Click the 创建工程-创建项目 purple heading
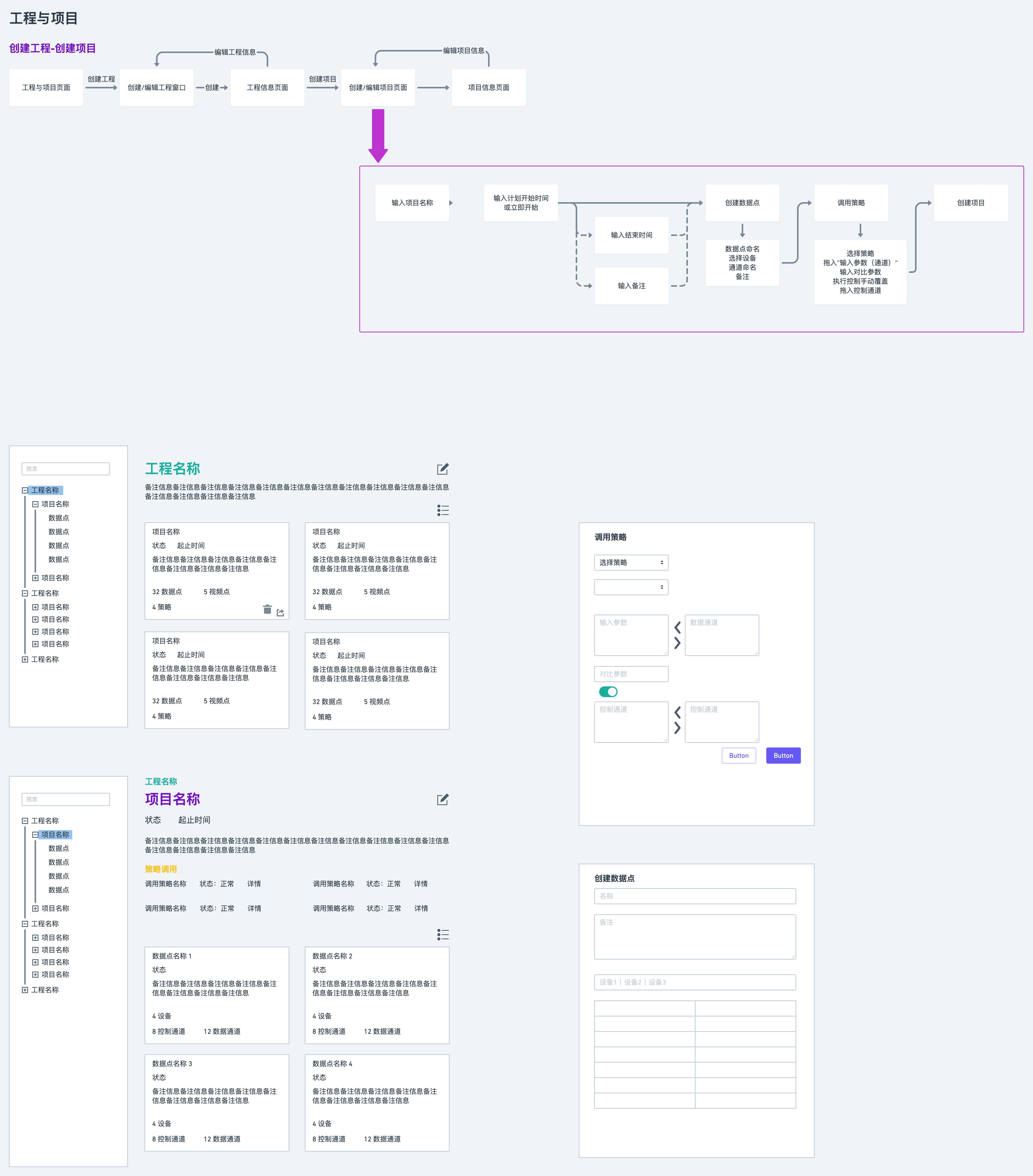The image size is (1033, 1176). [x=52, y=48]
